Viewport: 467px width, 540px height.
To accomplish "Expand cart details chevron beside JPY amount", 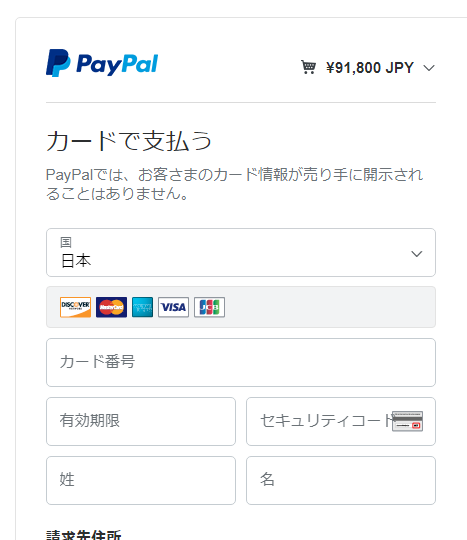I will click(429, 68).
